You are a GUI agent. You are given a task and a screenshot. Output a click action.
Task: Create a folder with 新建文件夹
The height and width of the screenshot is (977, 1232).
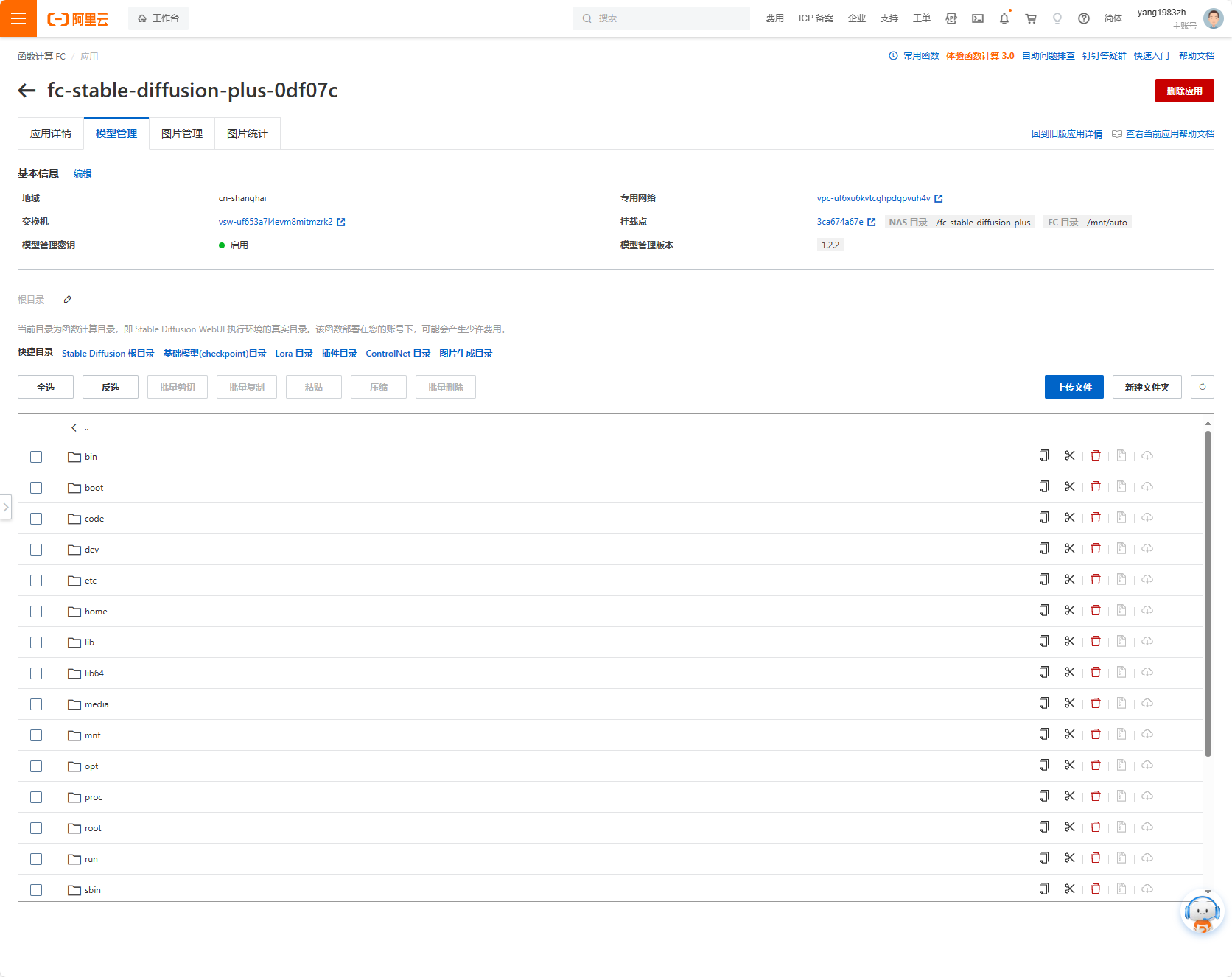pyautogui.click(x=1147, y=387)
